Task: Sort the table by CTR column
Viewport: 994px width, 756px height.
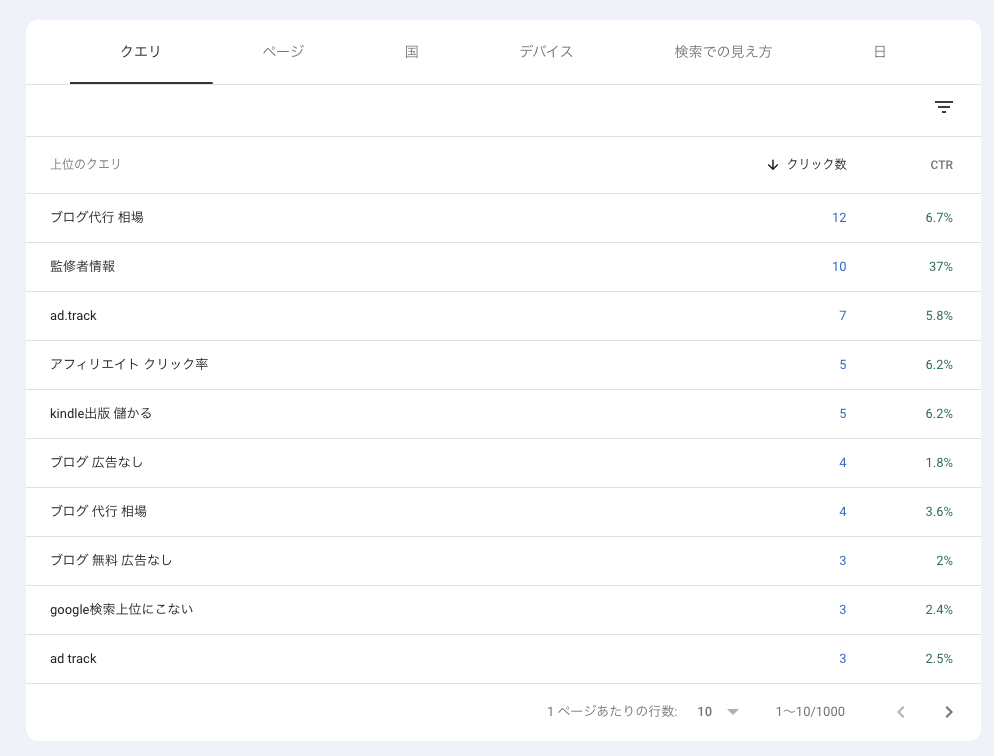Action: click(941, 164)
